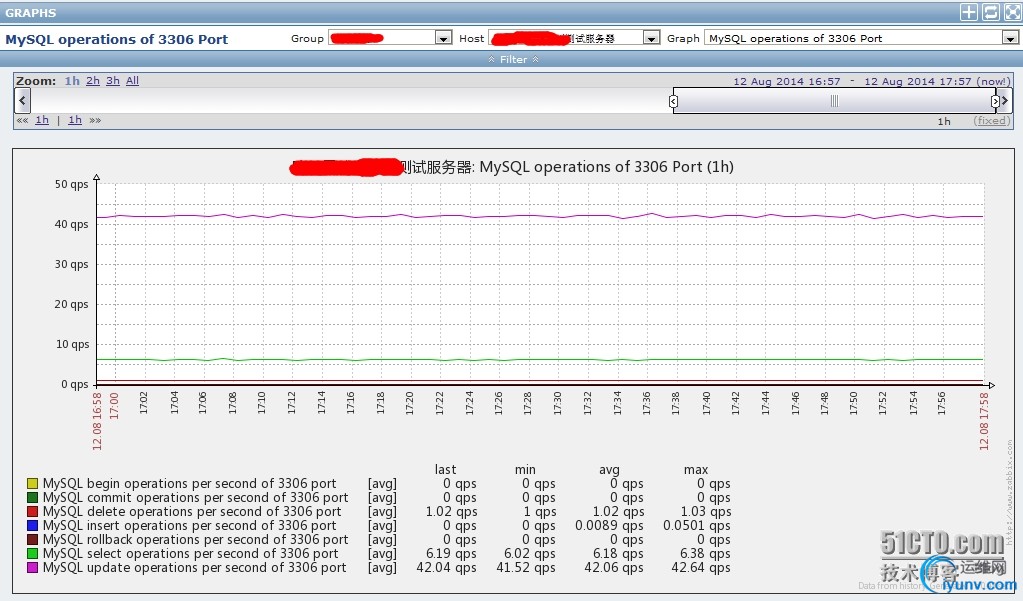1023x601 pixels.
Task: Collapse the Filter bar
Action: (513, 59)
